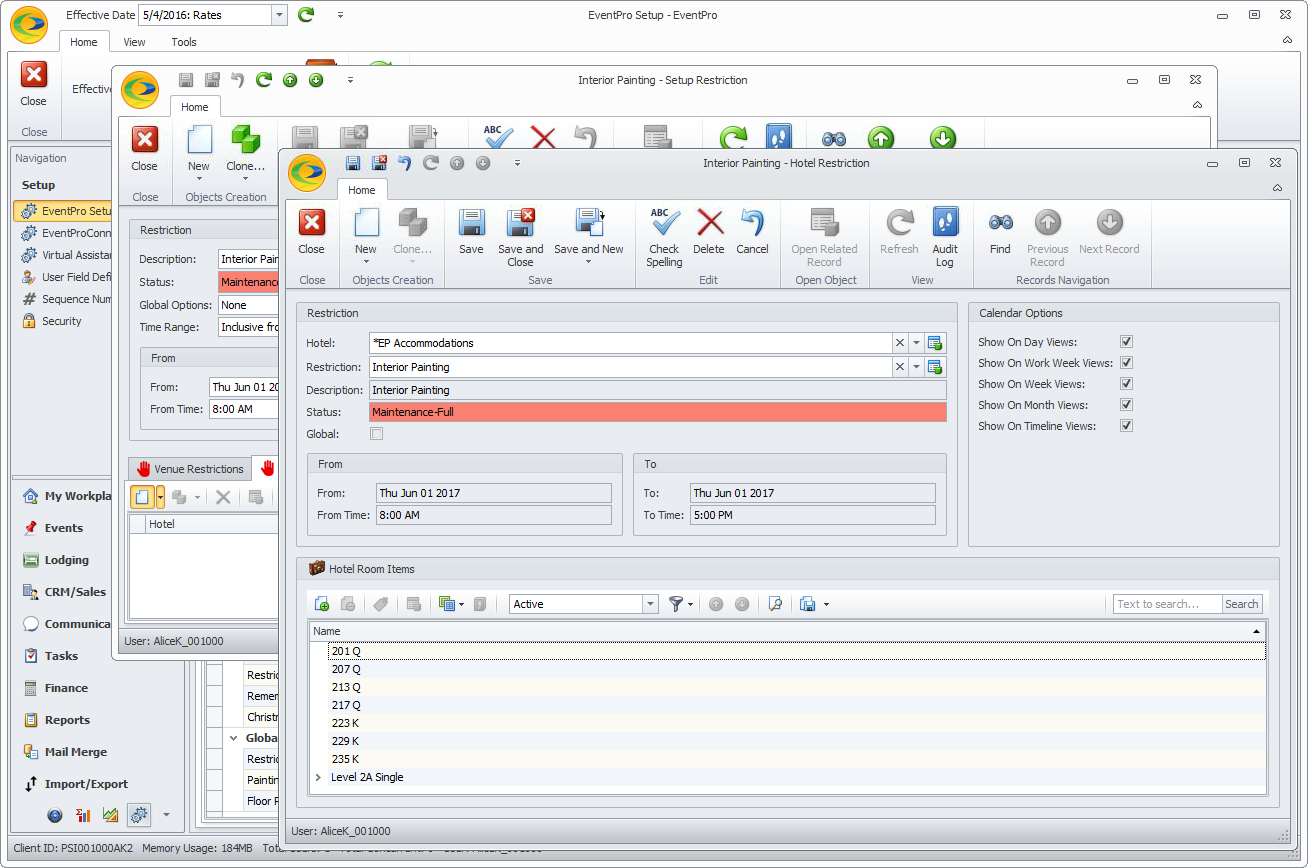
Task: Click Delete in Hotel Restriction ribbon
Action: click(709, 232)
